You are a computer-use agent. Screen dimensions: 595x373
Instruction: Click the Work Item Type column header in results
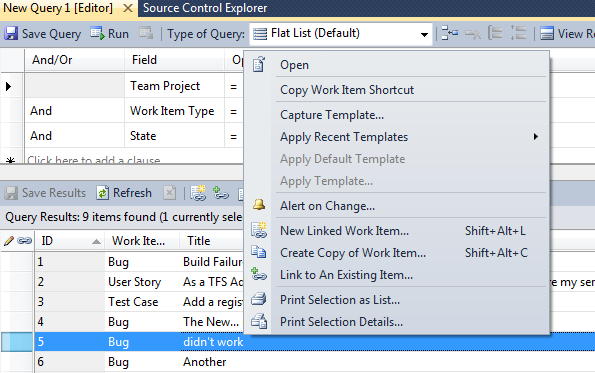[x=142, y=241]
